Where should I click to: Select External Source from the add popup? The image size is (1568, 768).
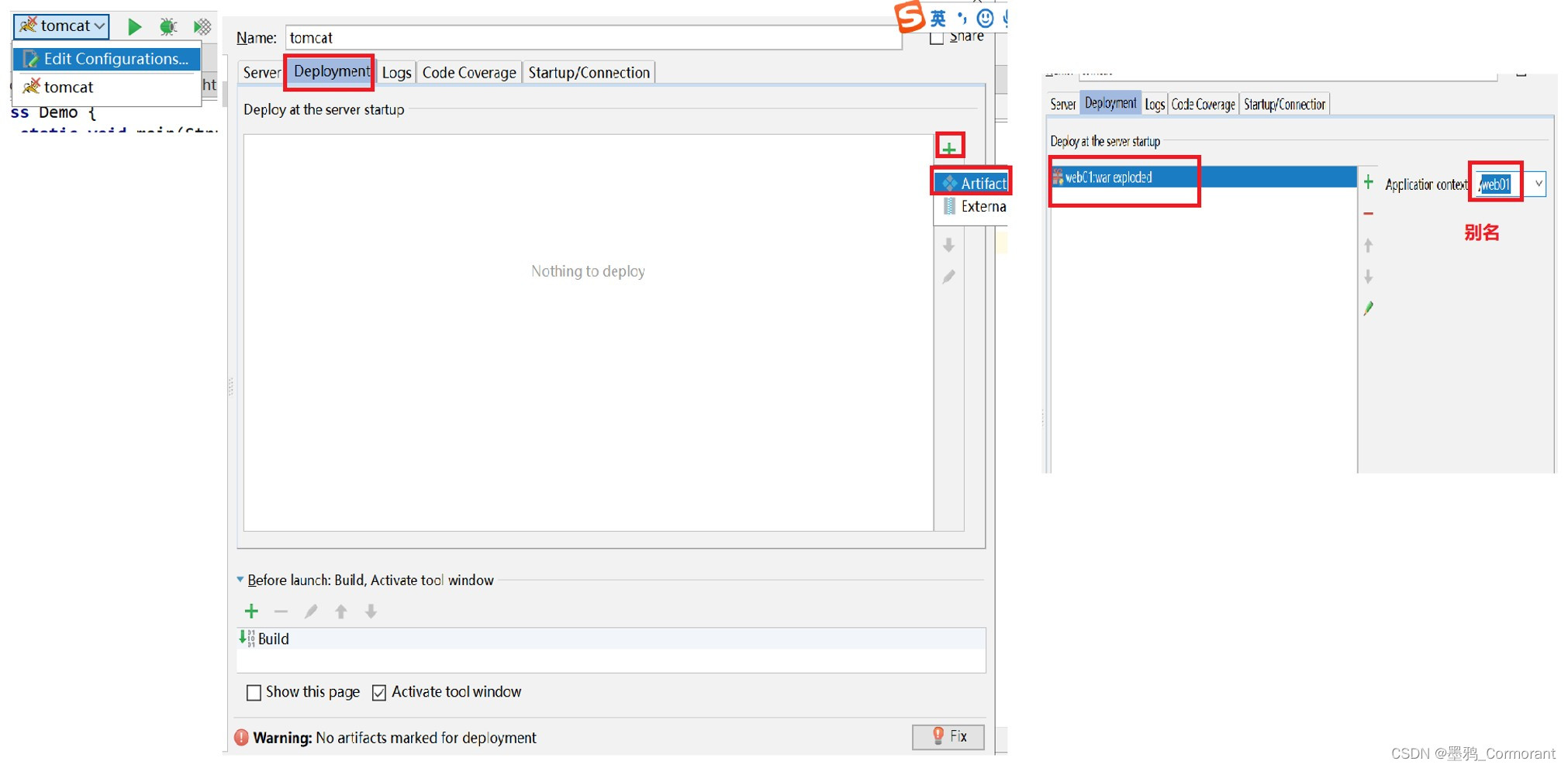pos(972,206)
